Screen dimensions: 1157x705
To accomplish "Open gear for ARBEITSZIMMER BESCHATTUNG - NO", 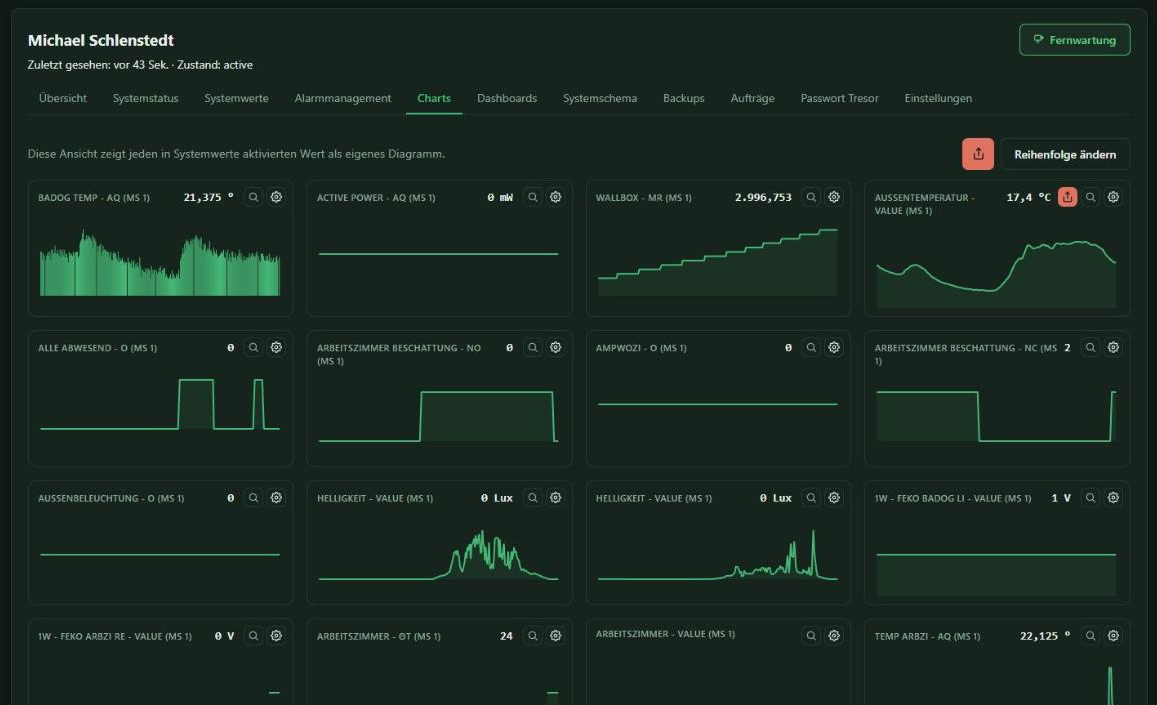I will coord(556,347).
